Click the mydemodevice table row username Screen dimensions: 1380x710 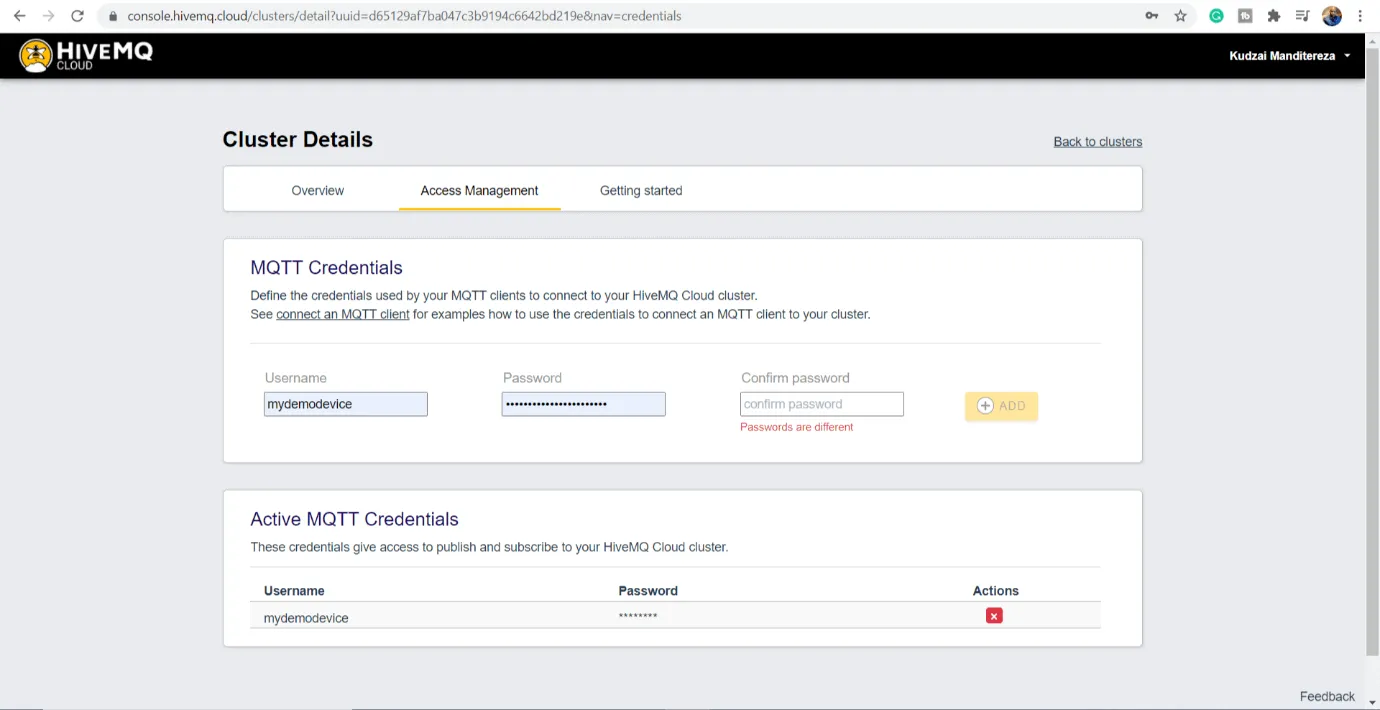click(306, 618)
